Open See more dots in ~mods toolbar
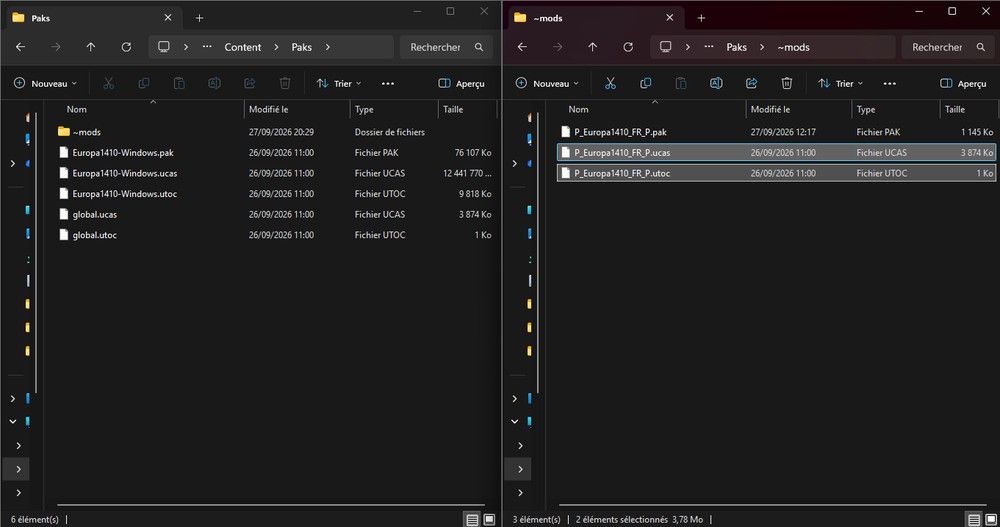1000x527 pixels. (890, 83)
